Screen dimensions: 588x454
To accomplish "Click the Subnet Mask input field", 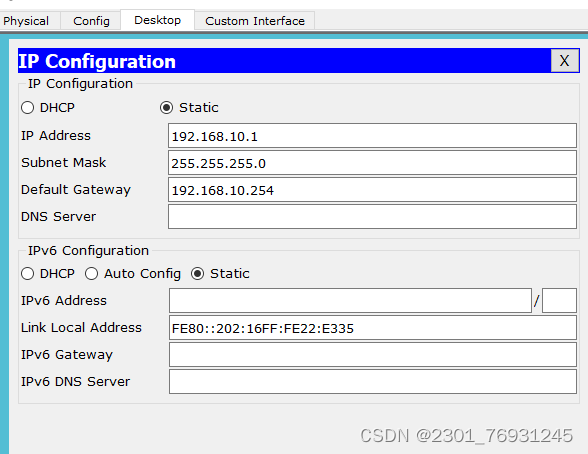I will [372, 163].
